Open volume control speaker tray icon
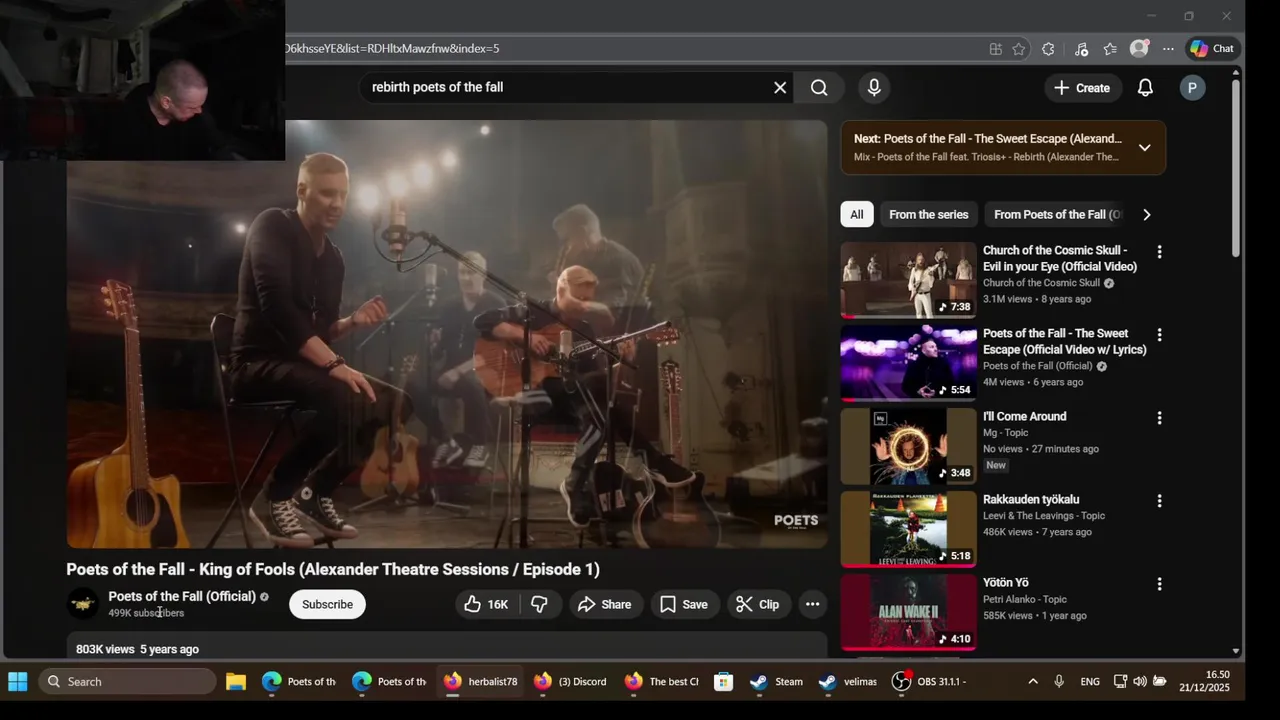Image resolution: width=1280 pixels, height=720 pixels. (1139, 682)
